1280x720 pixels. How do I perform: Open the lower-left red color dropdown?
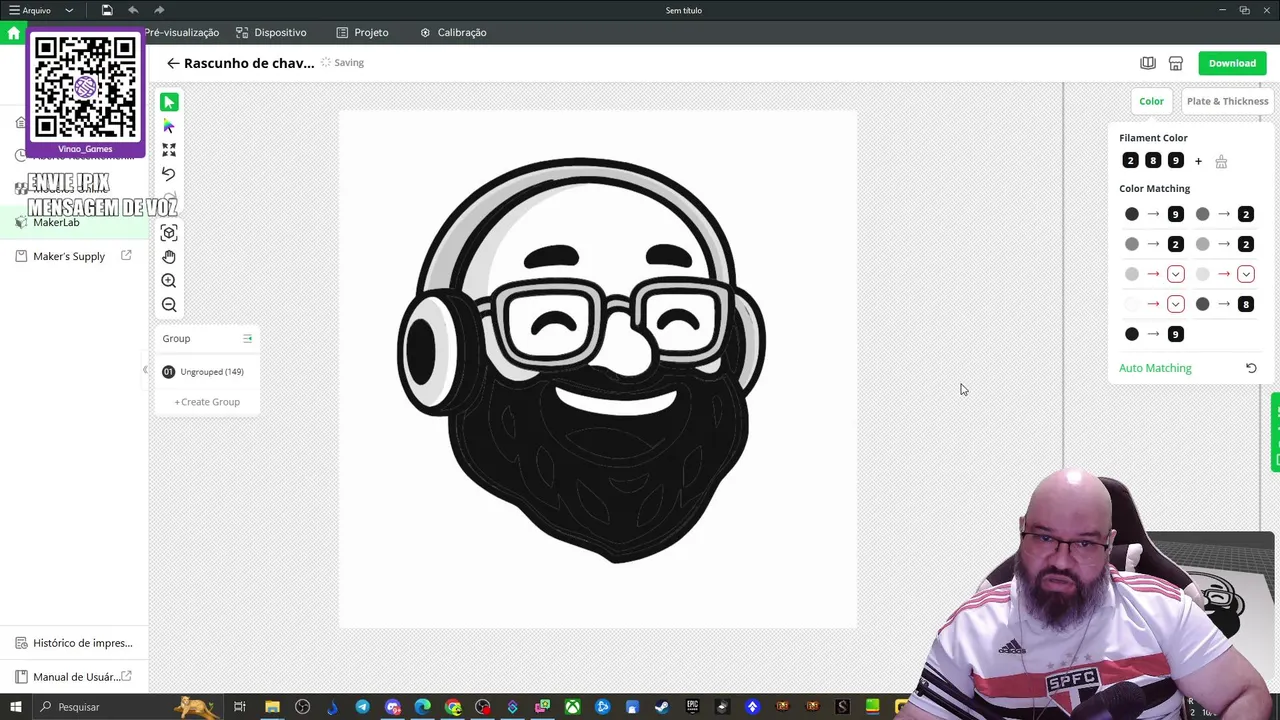tap(1176, 304)
